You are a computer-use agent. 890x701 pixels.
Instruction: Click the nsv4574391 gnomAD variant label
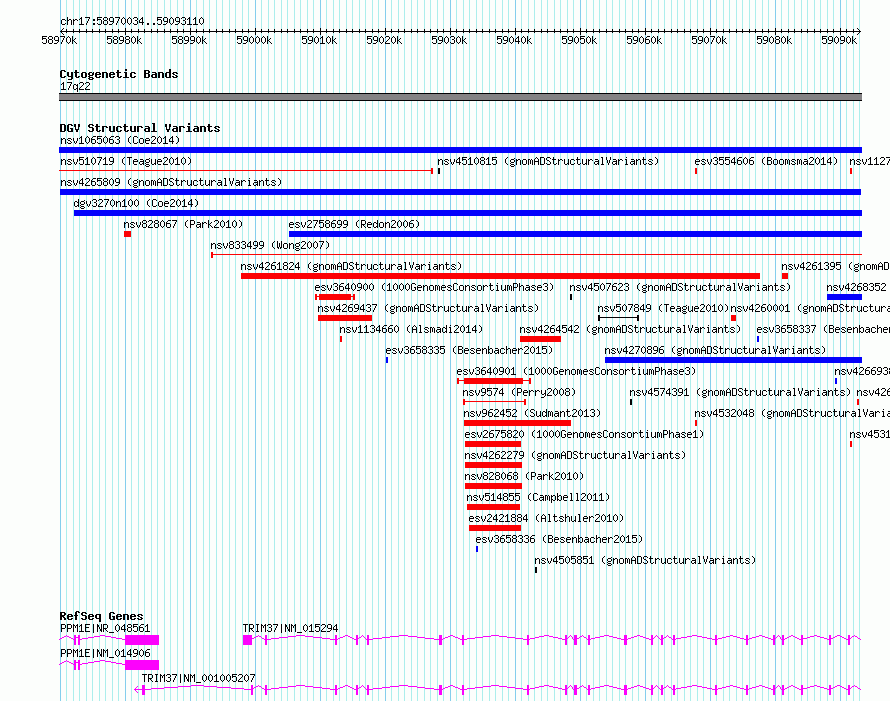click(740, 392)
